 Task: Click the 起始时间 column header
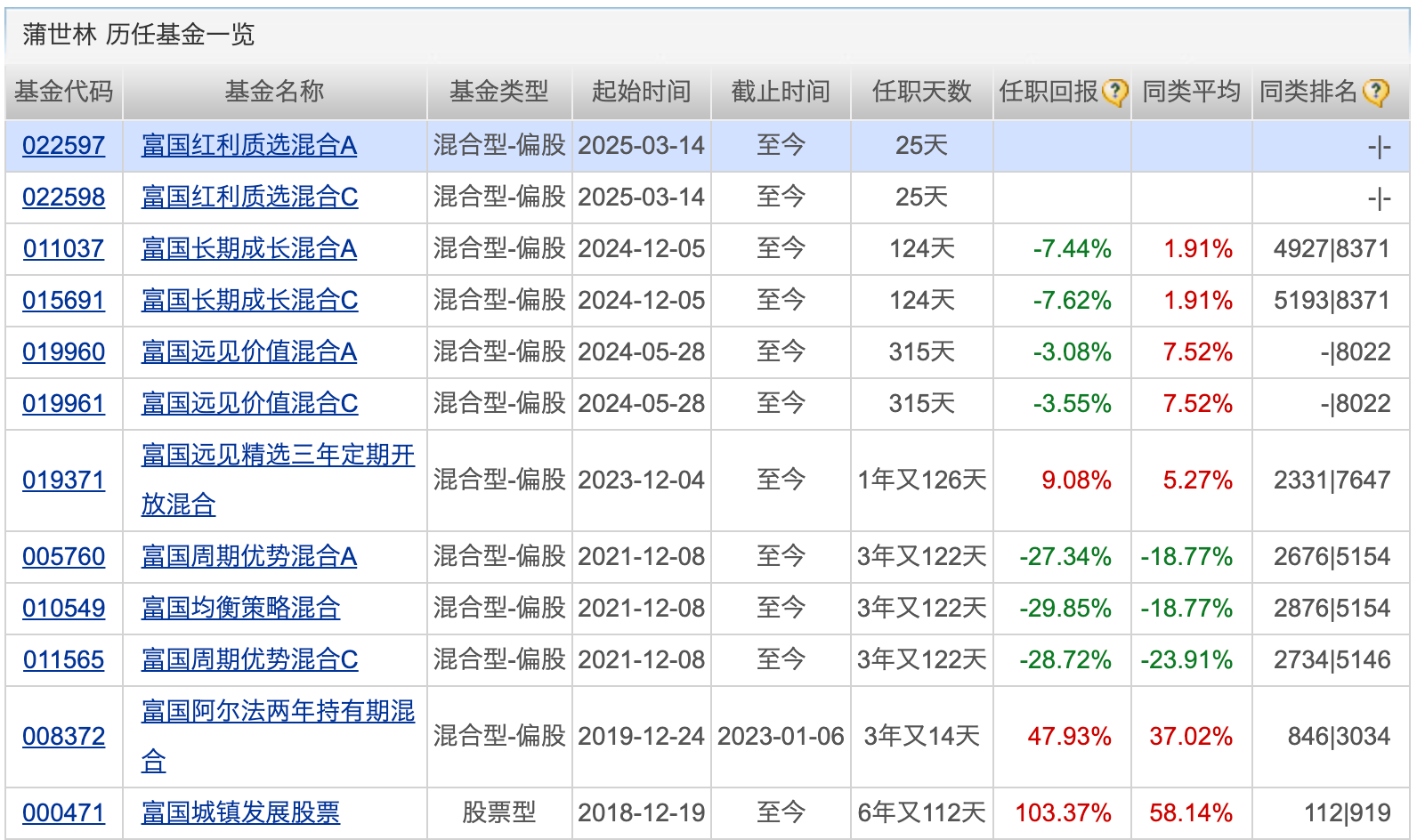(641, 92)
